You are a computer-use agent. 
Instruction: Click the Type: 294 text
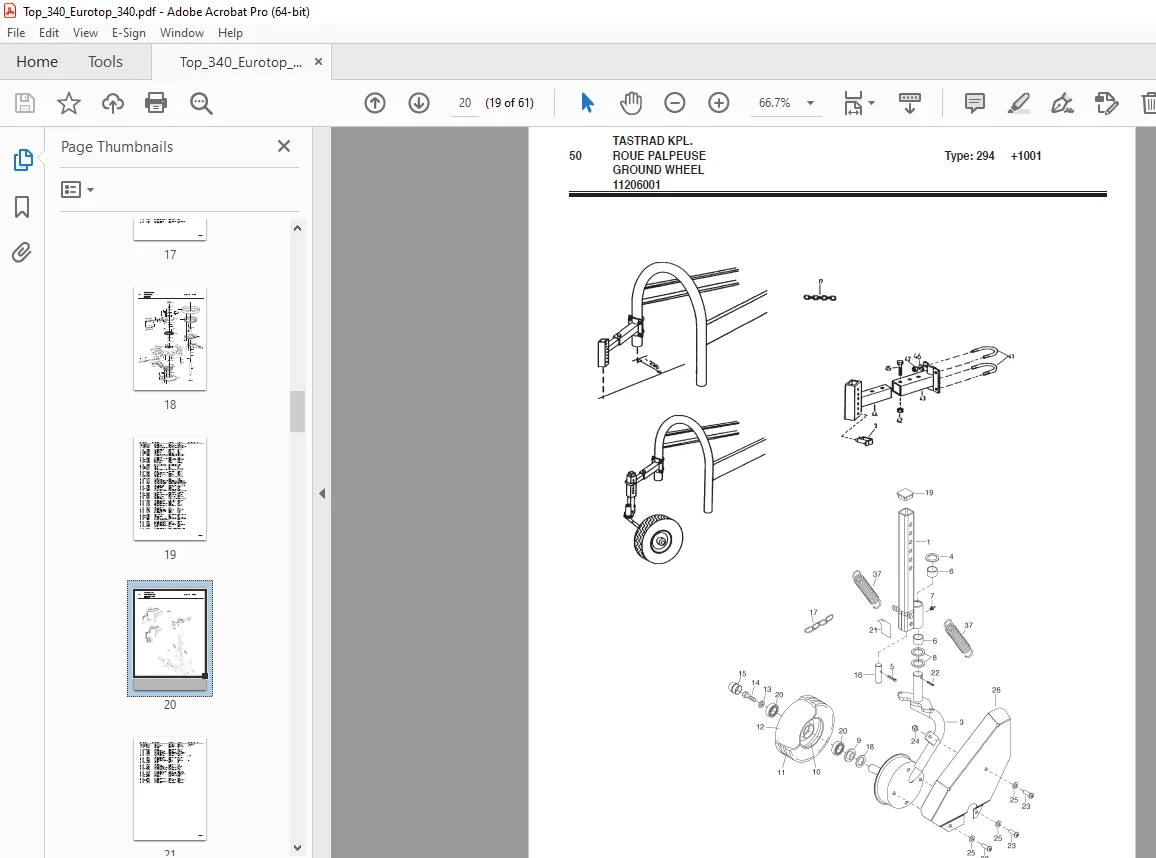(969, 156)
